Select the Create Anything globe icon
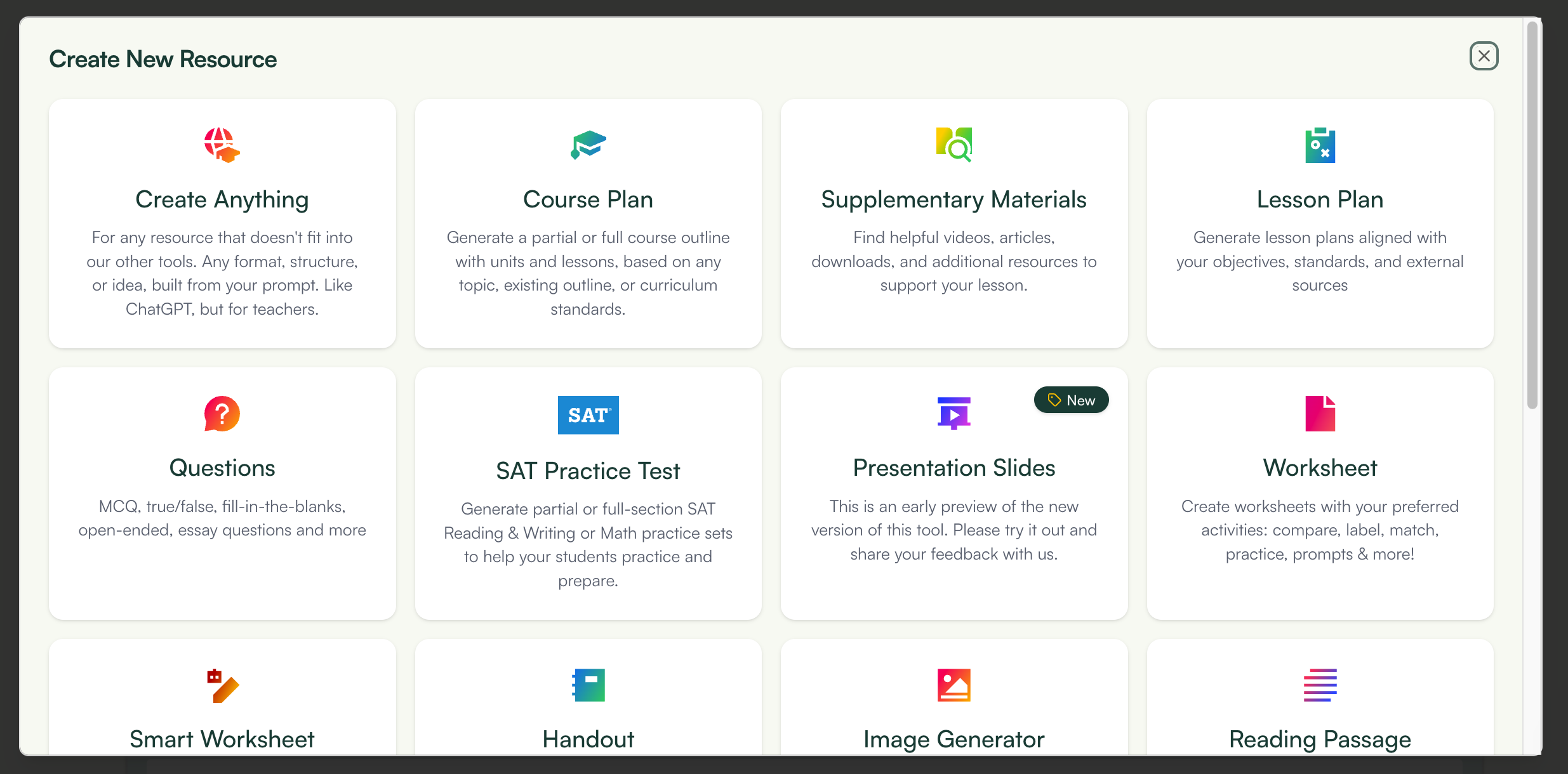 tap(222, 145)
